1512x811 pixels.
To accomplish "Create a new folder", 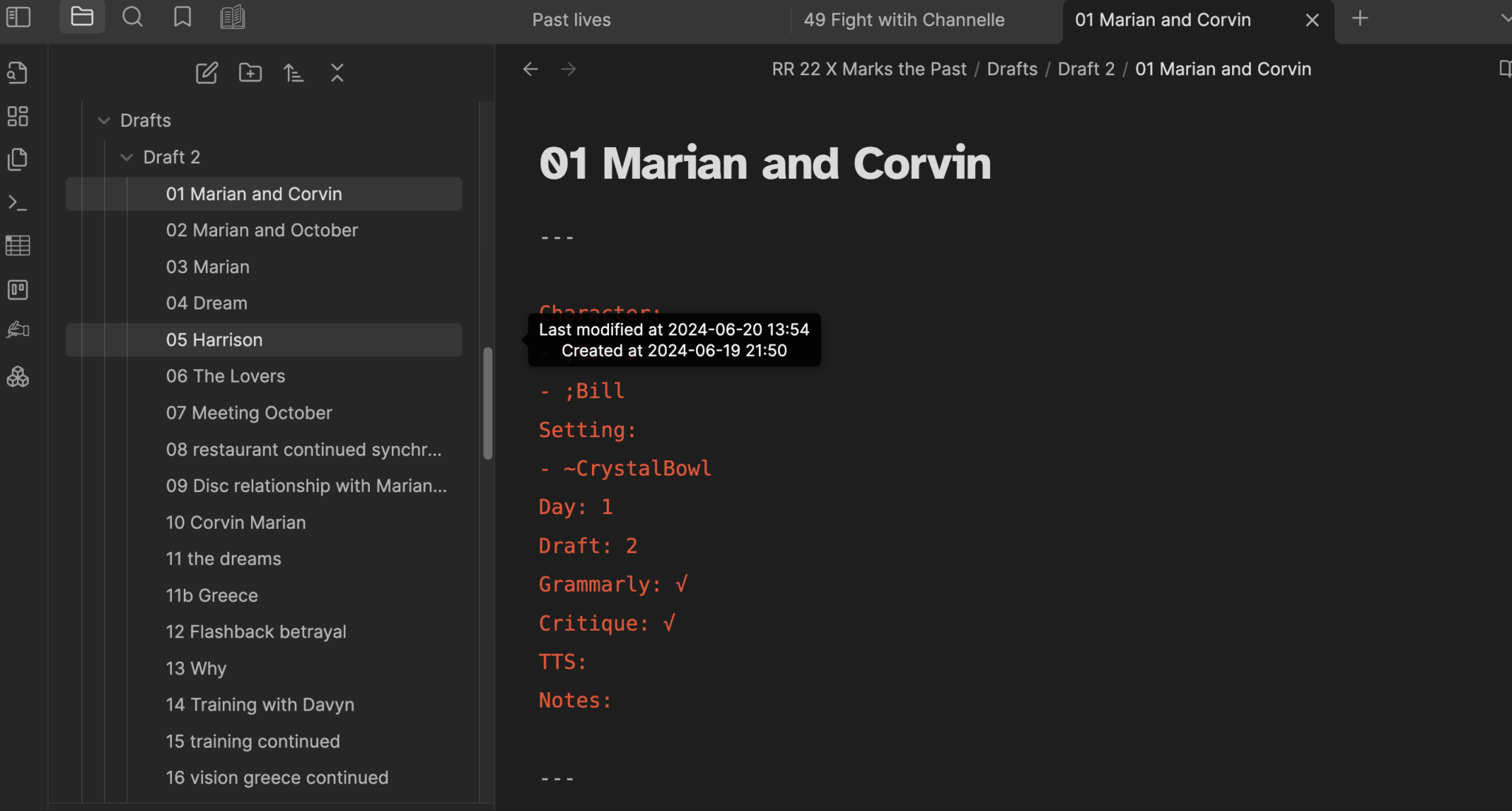I will [250, 72].
